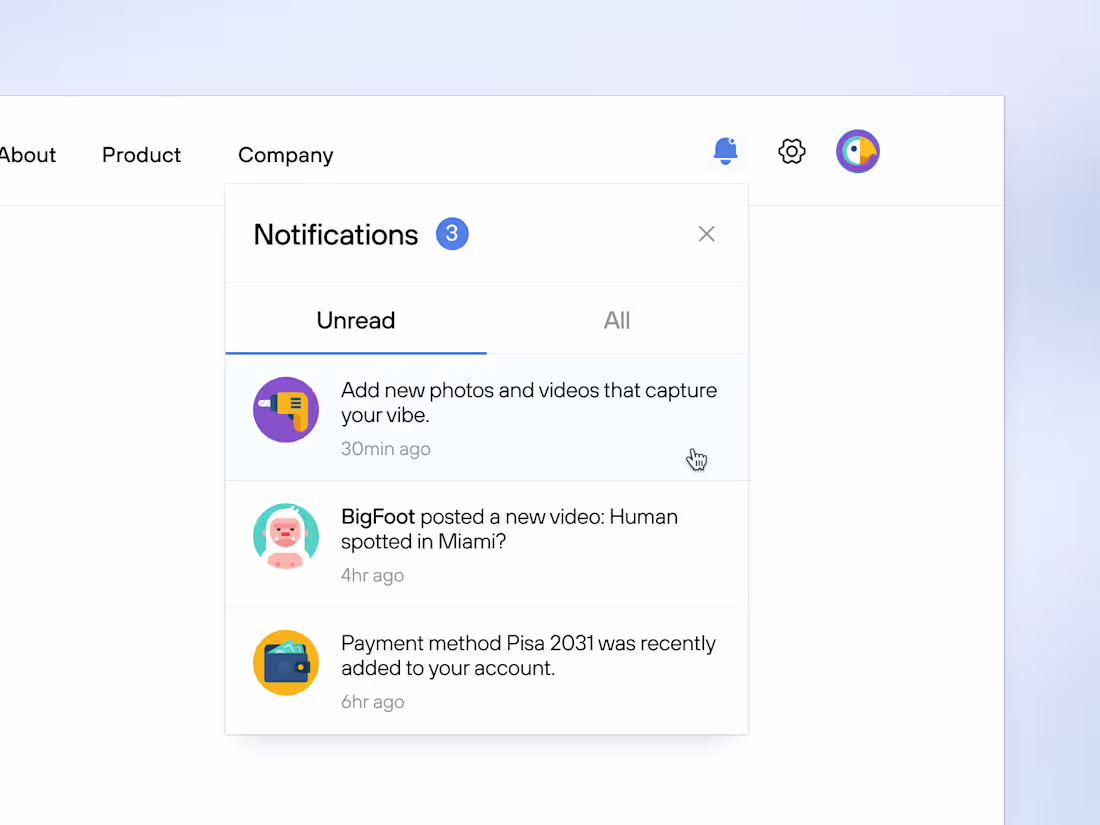The height and width of the screenshot is (825, 1100).
Task: Click the Notifications panel header
Action: click(336, 234)
